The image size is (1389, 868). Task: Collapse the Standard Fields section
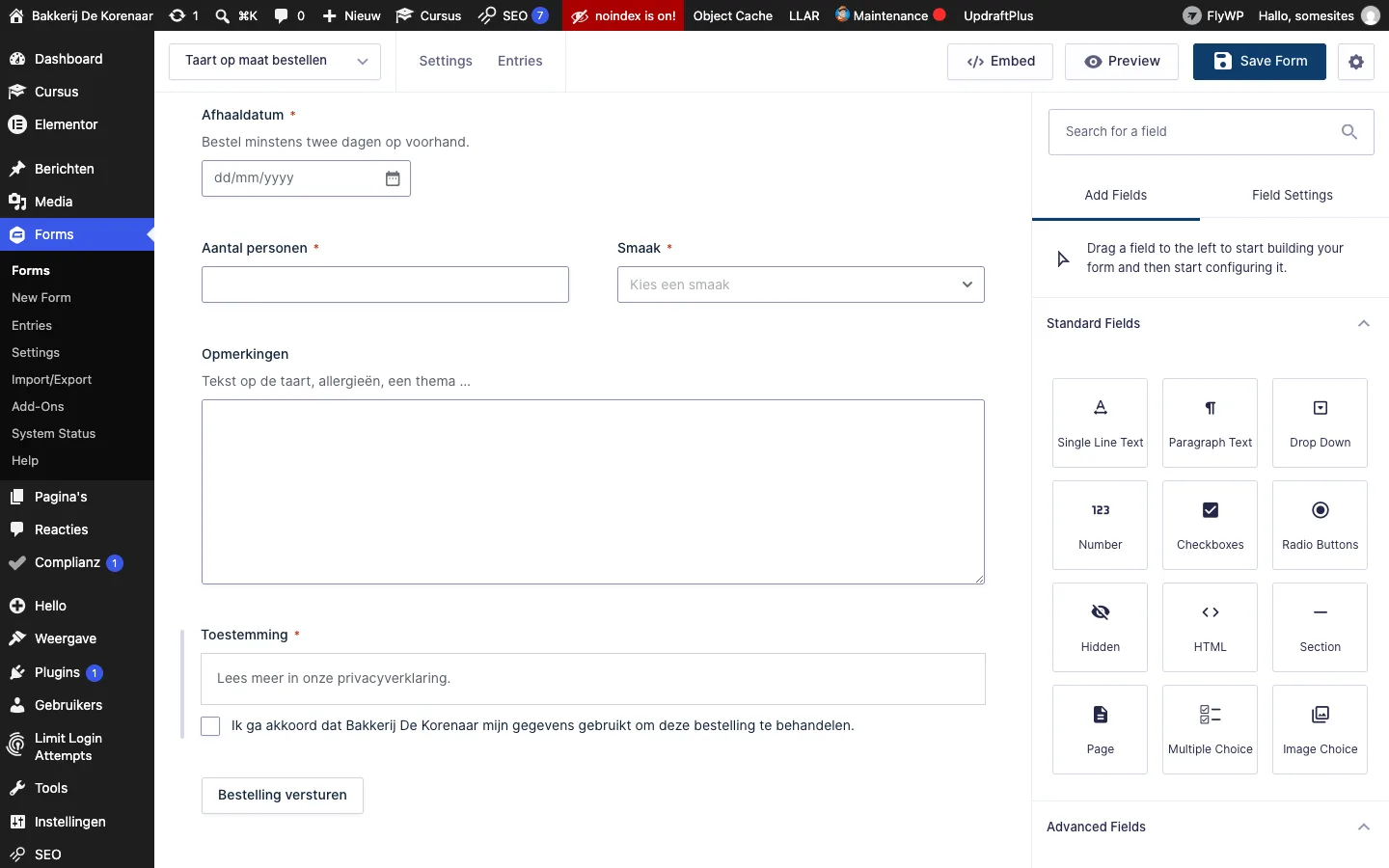1363,324
